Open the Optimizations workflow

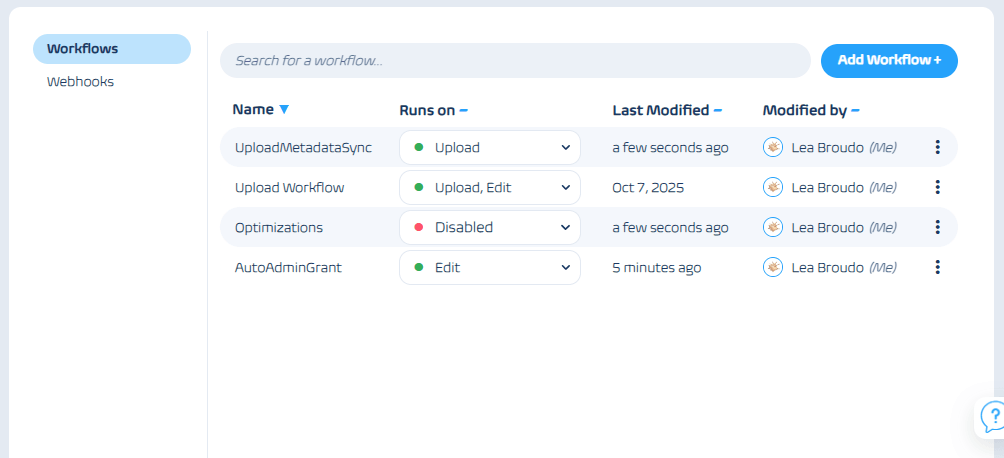[279, 227]
